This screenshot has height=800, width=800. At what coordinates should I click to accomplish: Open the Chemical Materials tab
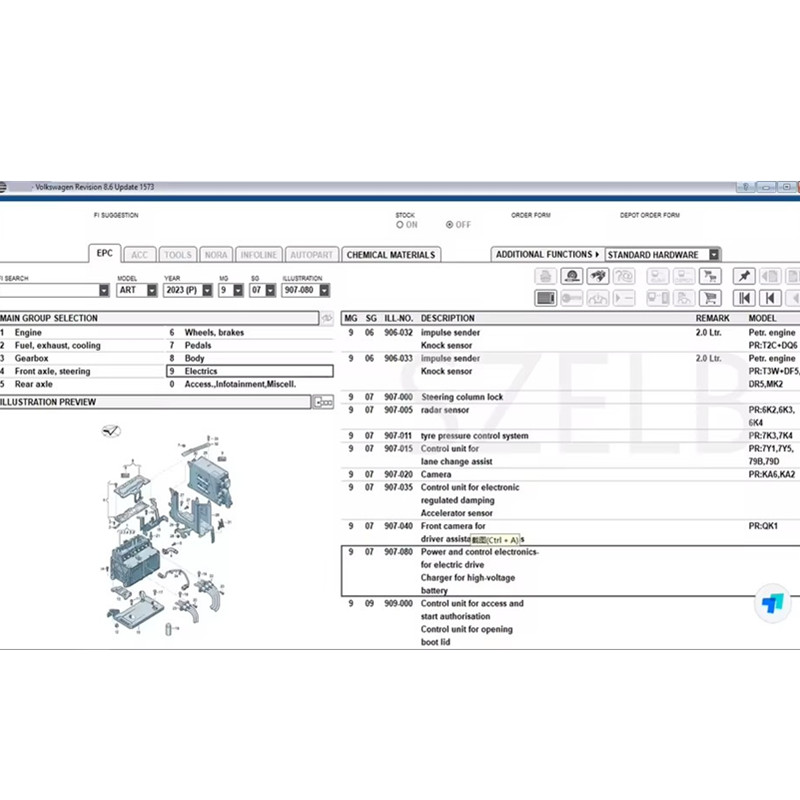pos(391,255)
